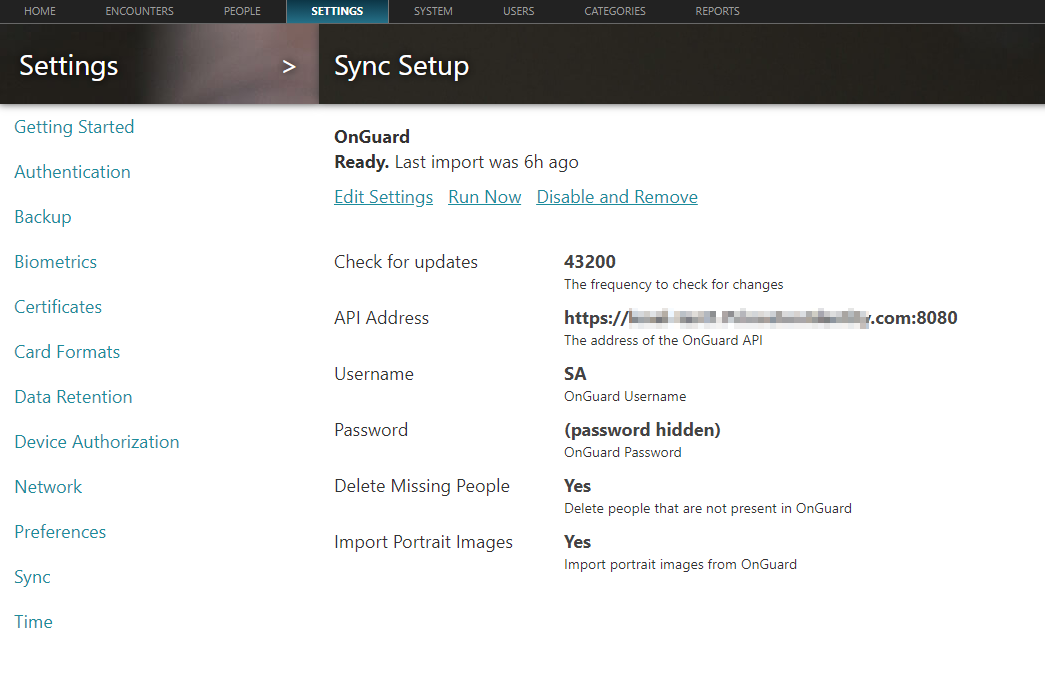1045x688 pixels.
Task: View the REPORTS tab
Action: coord(717,11)
